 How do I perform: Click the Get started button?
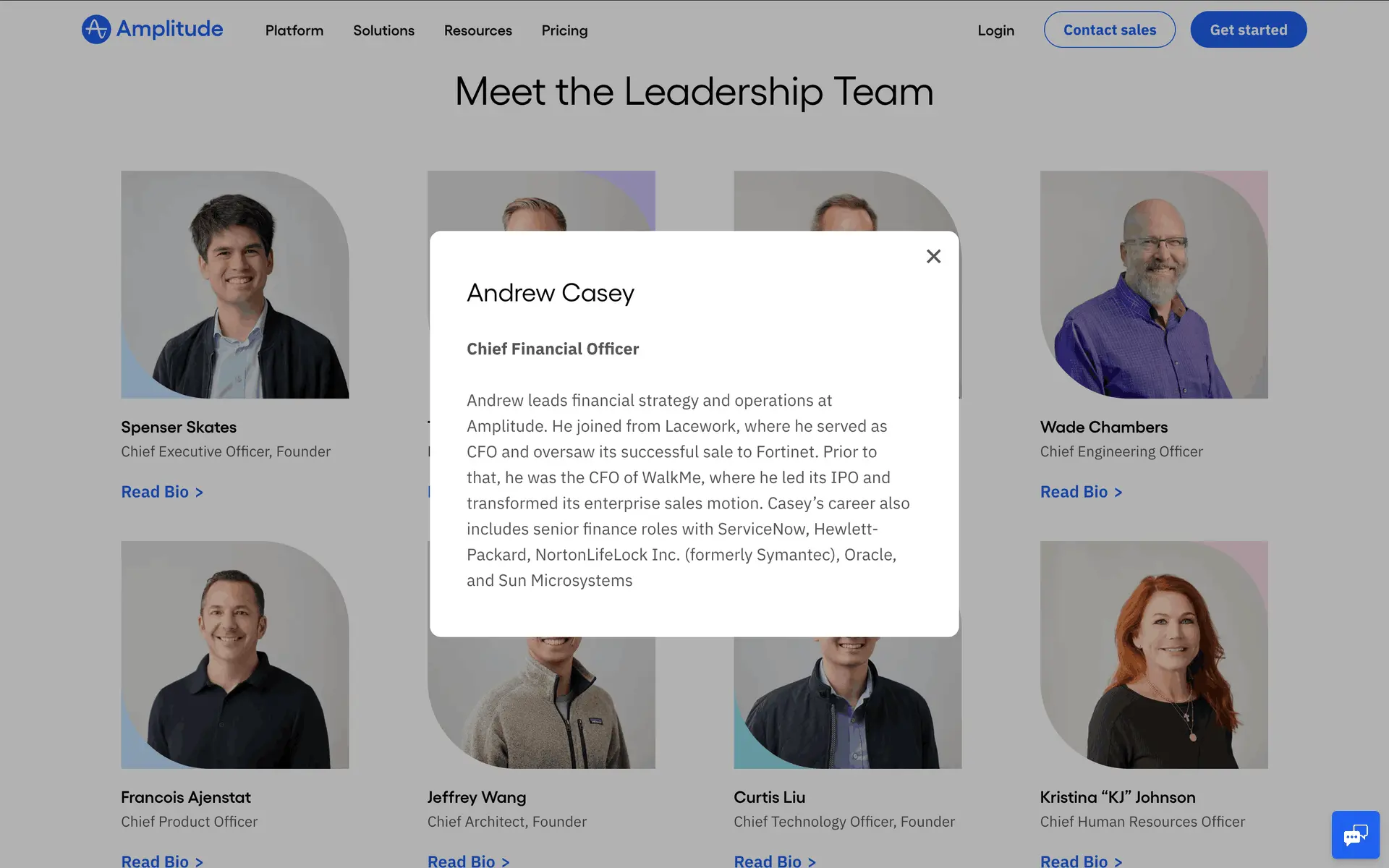1248,30
